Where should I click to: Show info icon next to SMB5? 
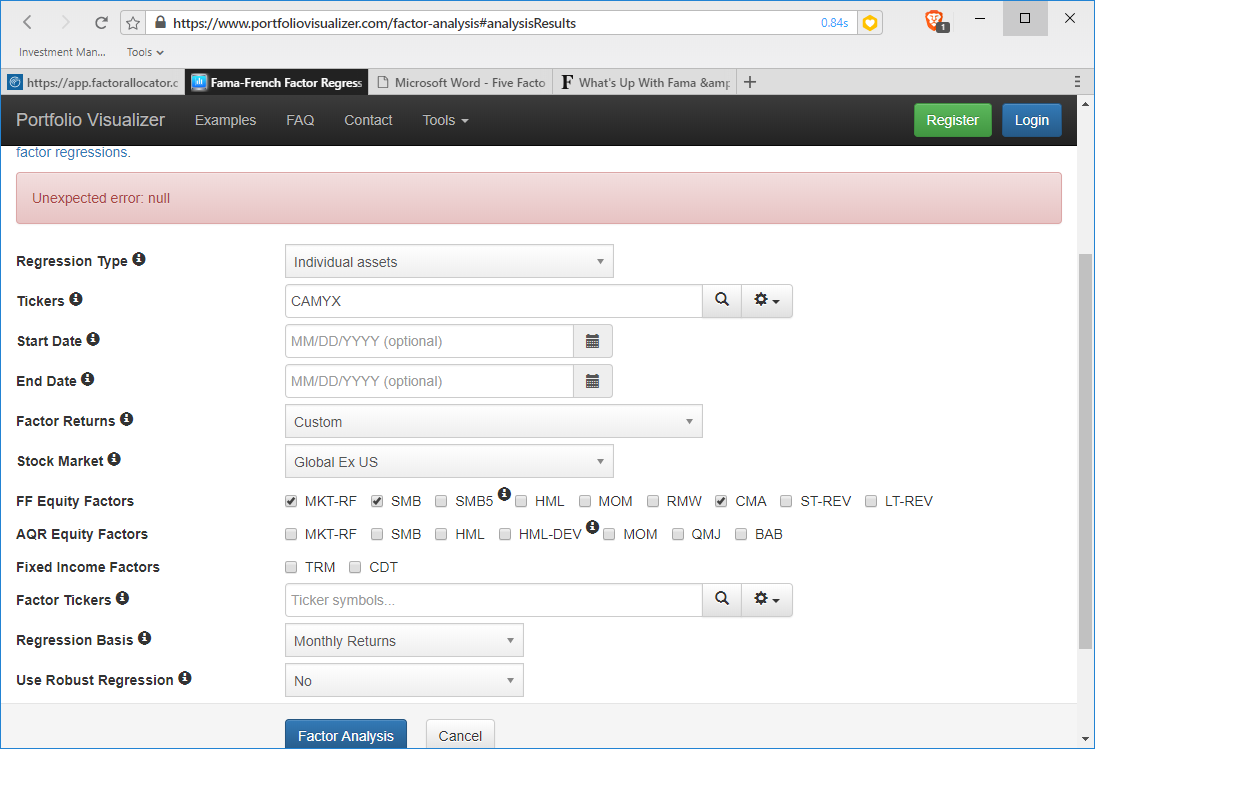click(504, 493)
